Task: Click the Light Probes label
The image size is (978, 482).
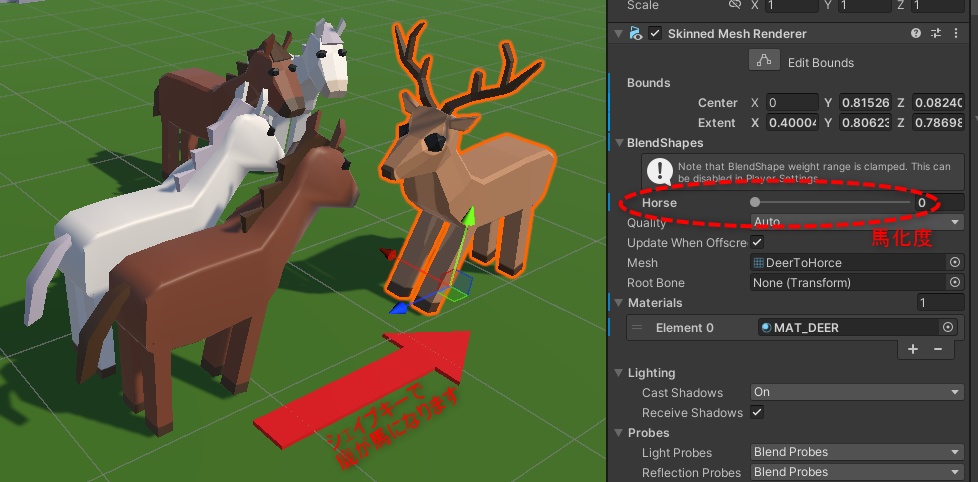Action: click(x=677, y=452)
